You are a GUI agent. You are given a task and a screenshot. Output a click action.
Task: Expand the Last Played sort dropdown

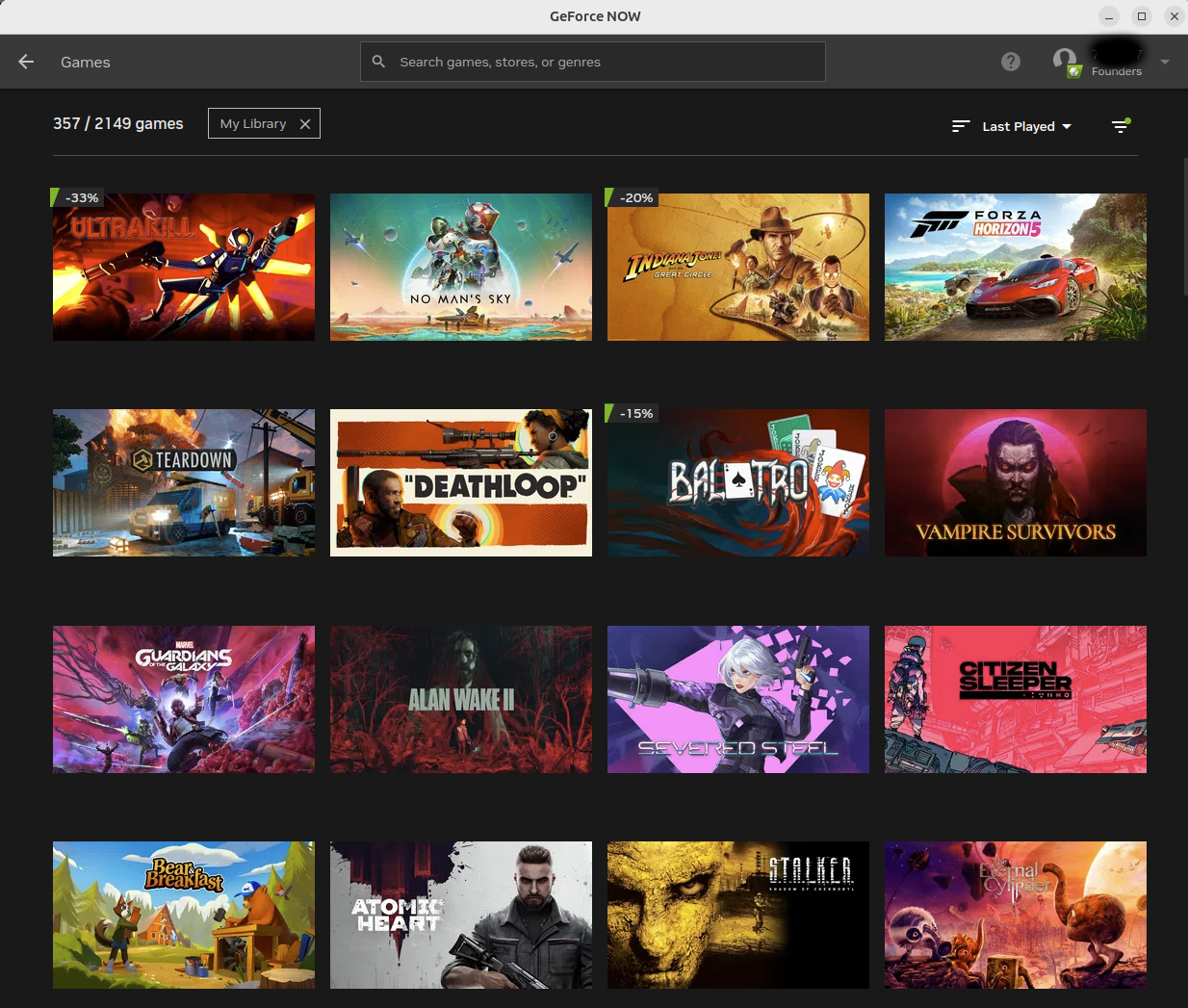[x=1026, y=126]
